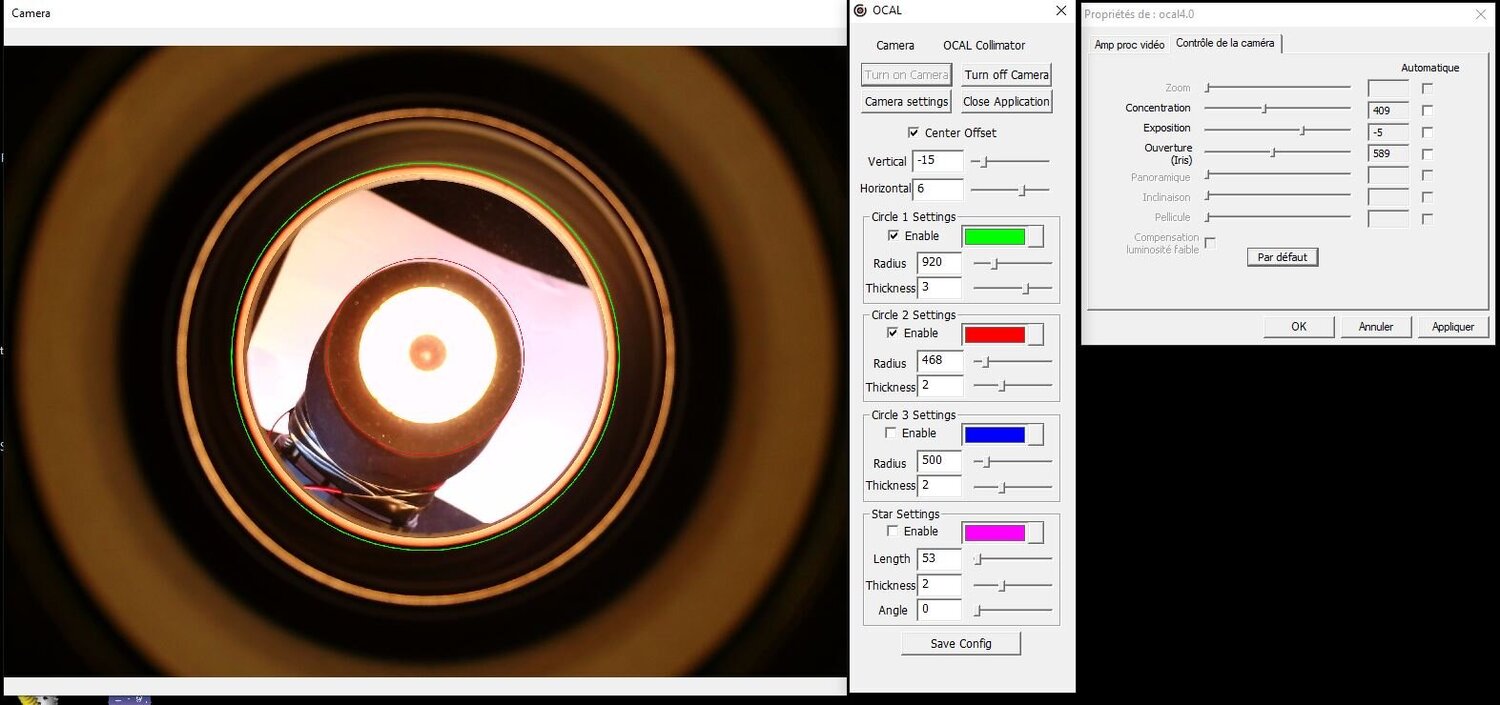The height and width of the screenshot is (705, 1500).
Task: Enable Circle 3 checkbox
Action: click(x=891, y=433)
